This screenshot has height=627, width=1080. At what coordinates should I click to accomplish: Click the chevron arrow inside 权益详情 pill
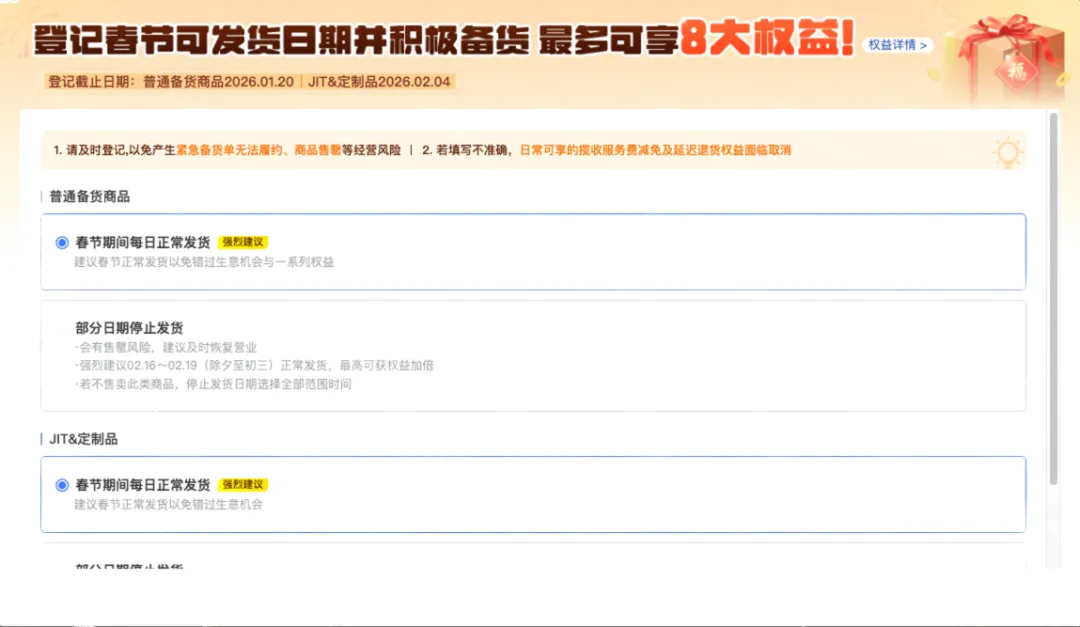coord(923,45)
